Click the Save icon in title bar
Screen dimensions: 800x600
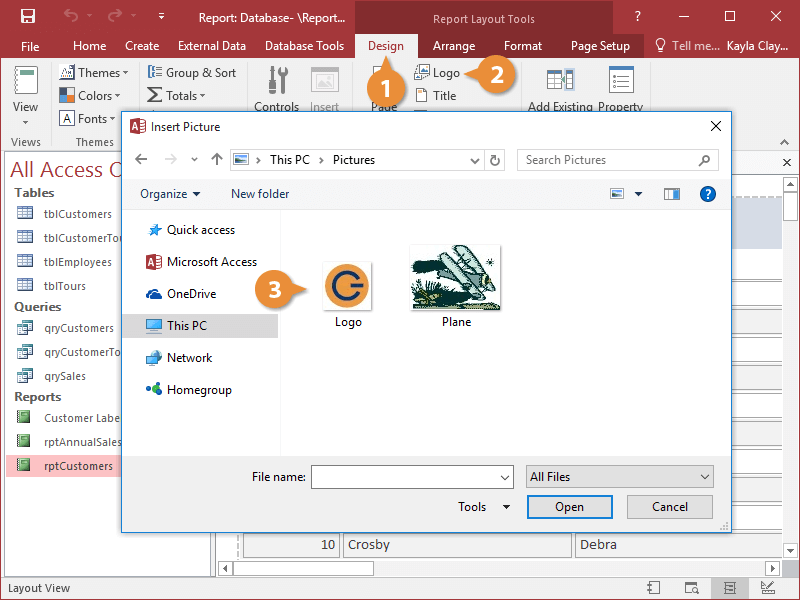point(27,16)
